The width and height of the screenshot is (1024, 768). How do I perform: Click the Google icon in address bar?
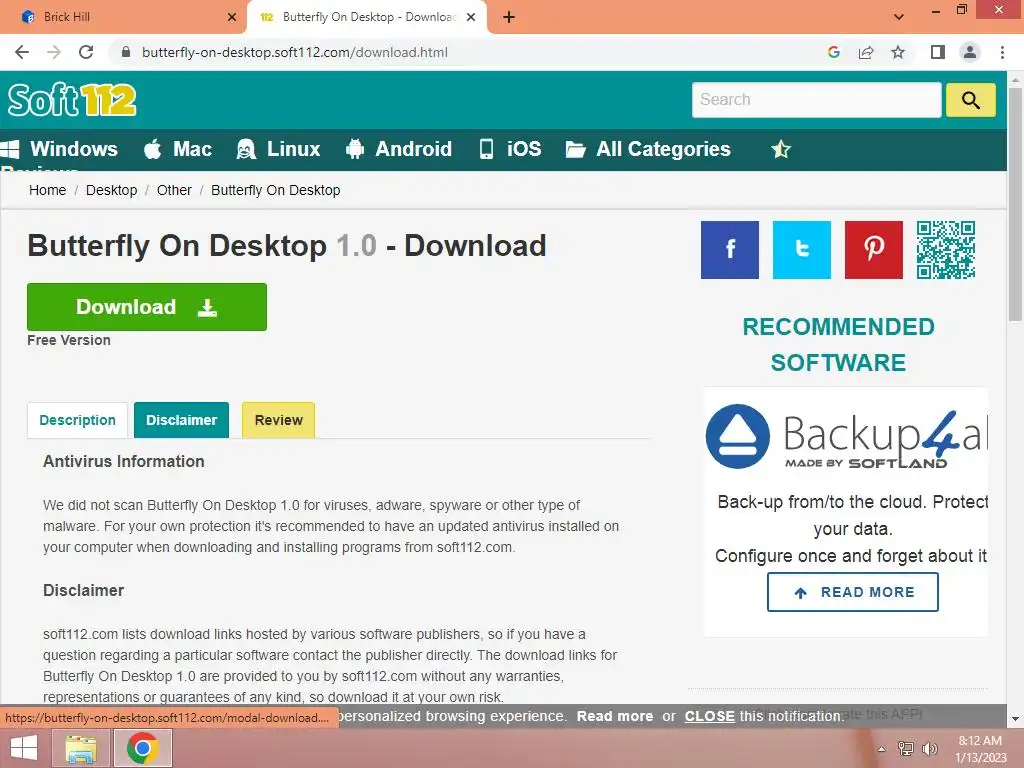pyautogui.click(x=833, y=52)
